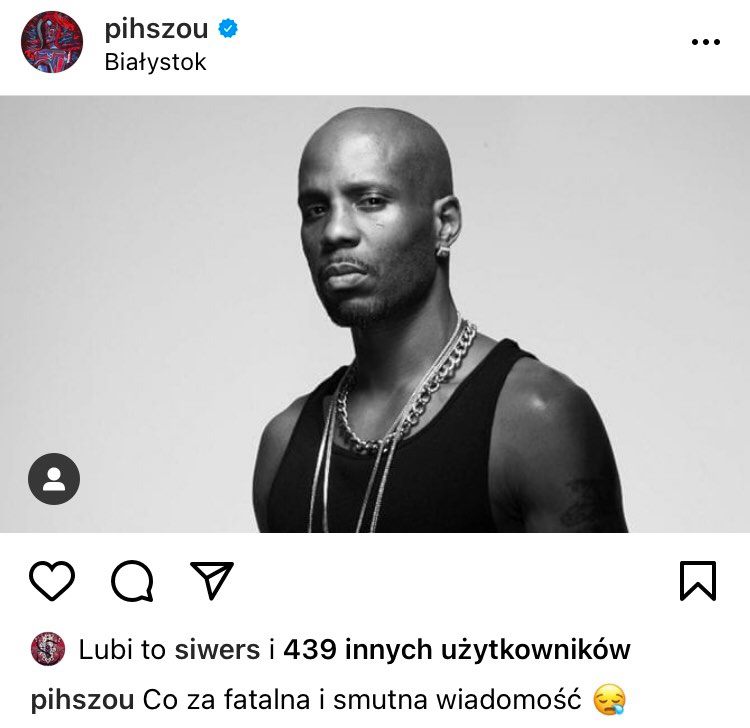Open siwers profile from the likes line
Image resolution: width=750 pixels, height=728 pixels.
point(217,650)
